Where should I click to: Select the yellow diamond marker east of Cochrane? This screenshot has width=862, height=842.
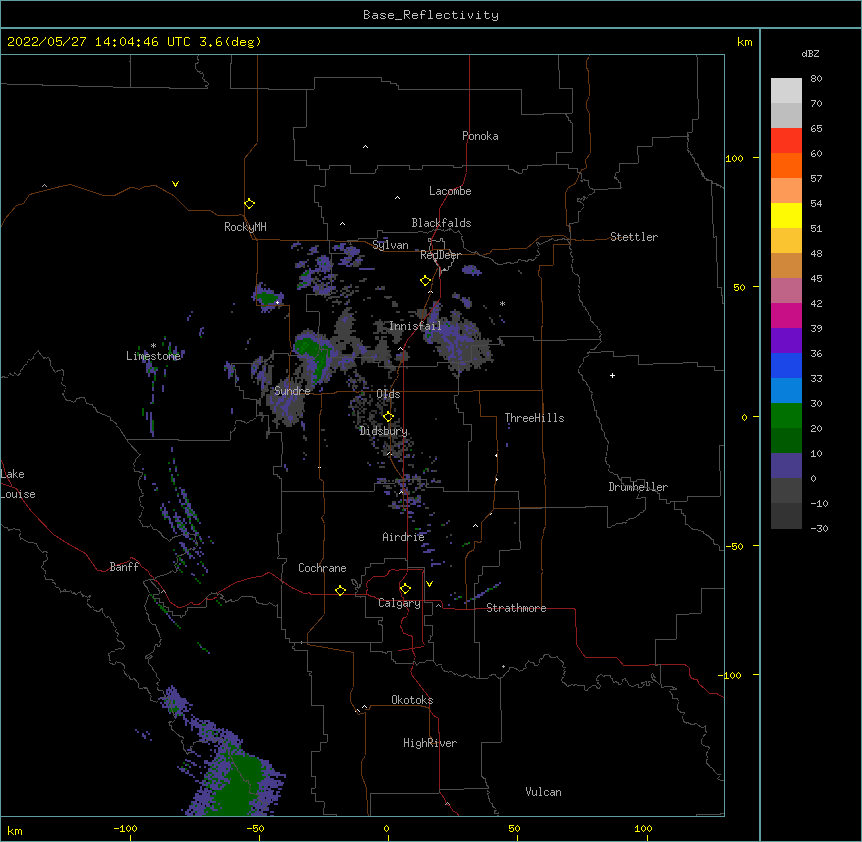tap(340, 590)
